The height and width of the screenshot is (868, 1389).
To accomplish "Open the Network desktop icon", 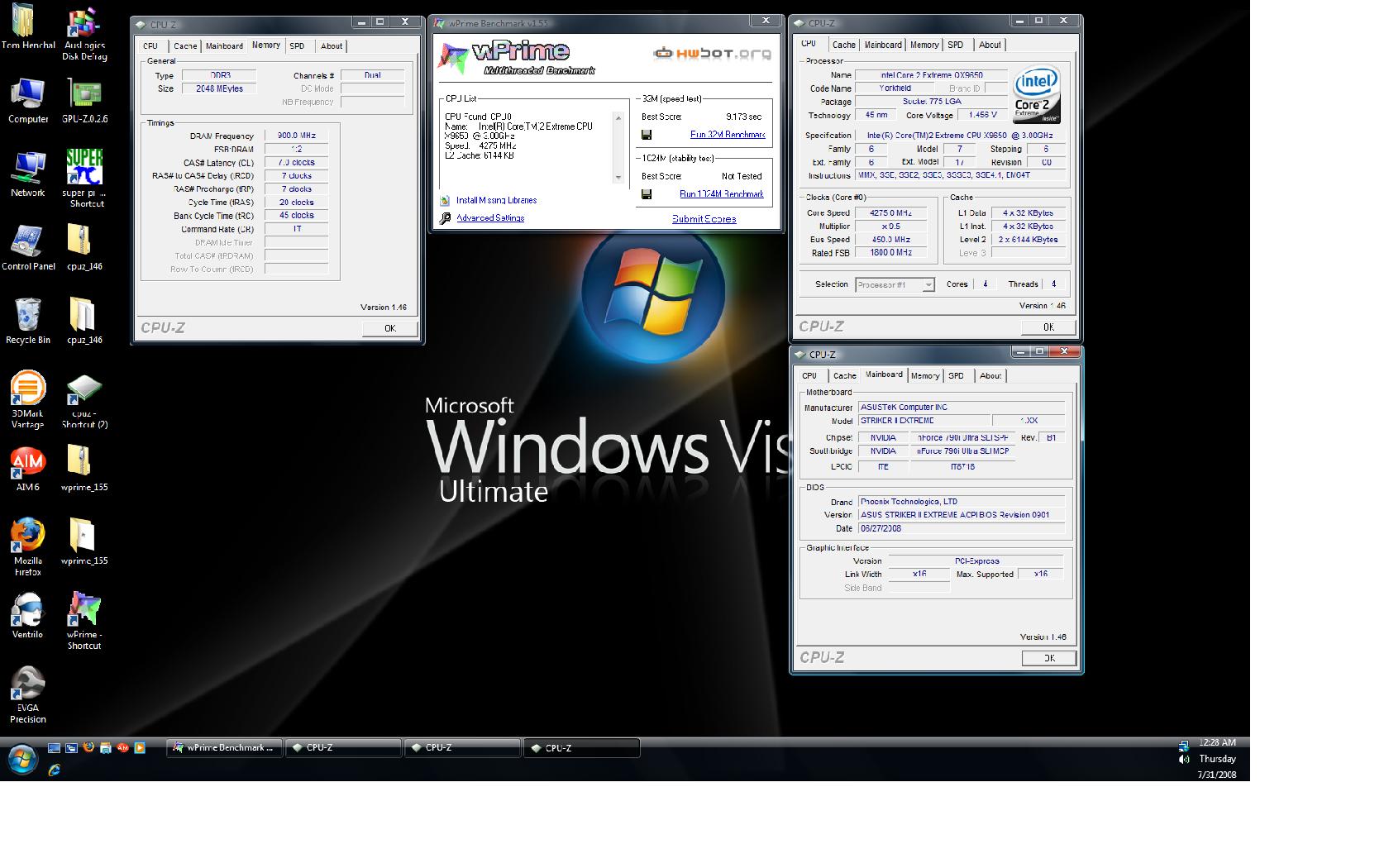I will (x=28, y=174).
